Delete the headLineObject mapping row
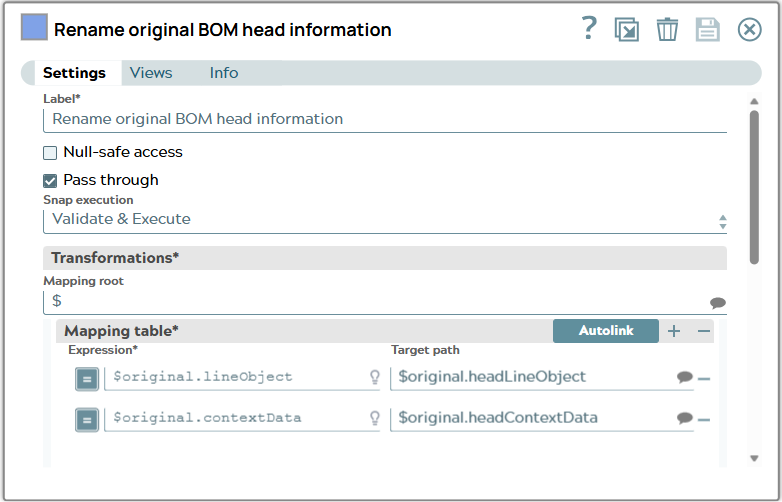The image size is (782, 502). tap(704, 379)
